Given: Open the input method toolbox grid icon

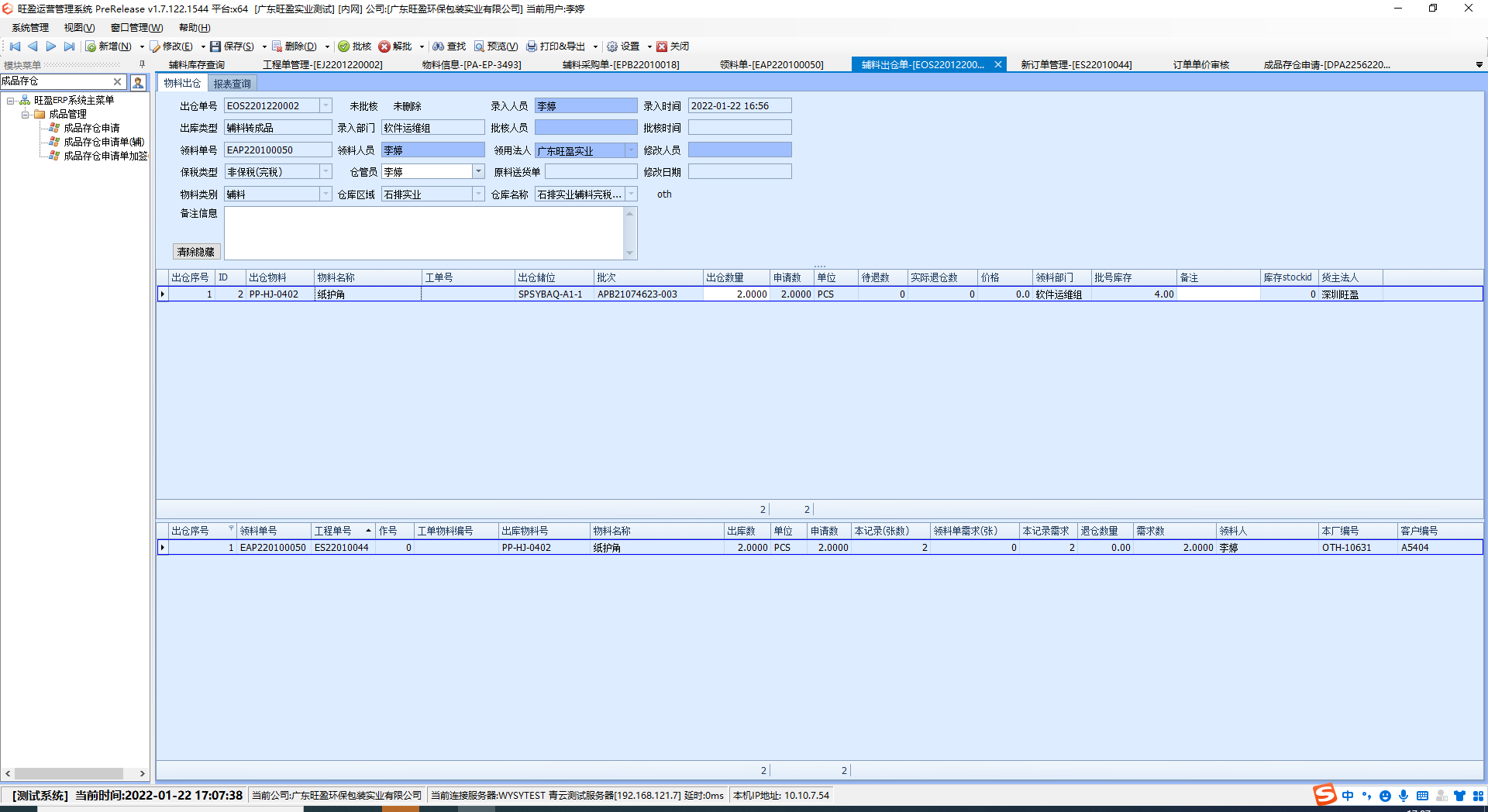Looking at the screenshot, I should point(1478,796).
